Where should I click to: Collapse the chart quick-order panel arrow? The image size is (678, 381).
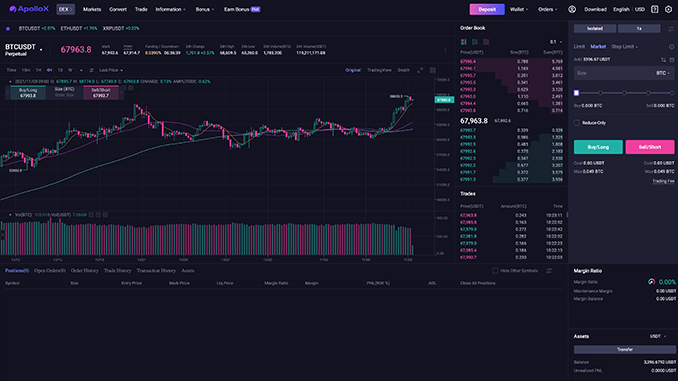point(122,93)
